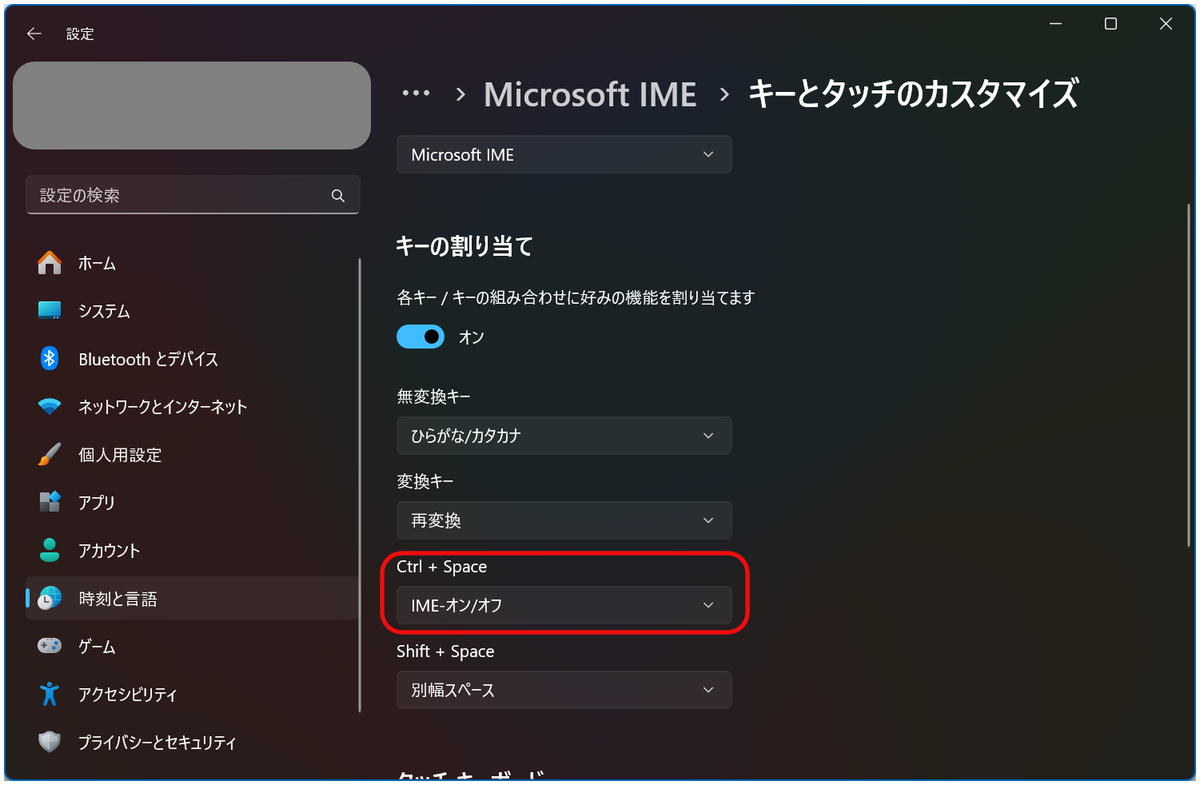Click the breadcrumb ellipsis to show parents

coord(416,93)
